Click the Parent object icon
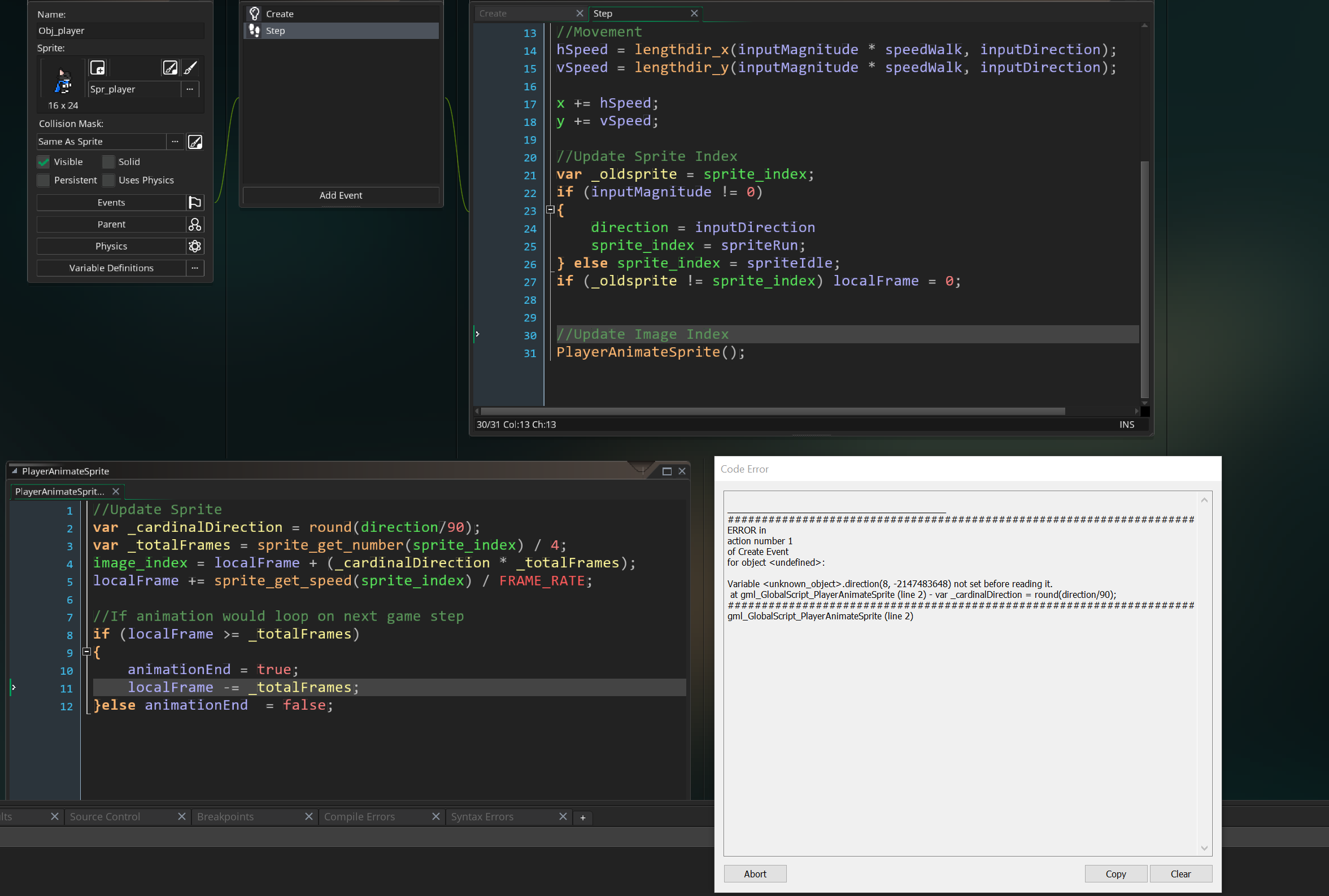 (195, 225)
